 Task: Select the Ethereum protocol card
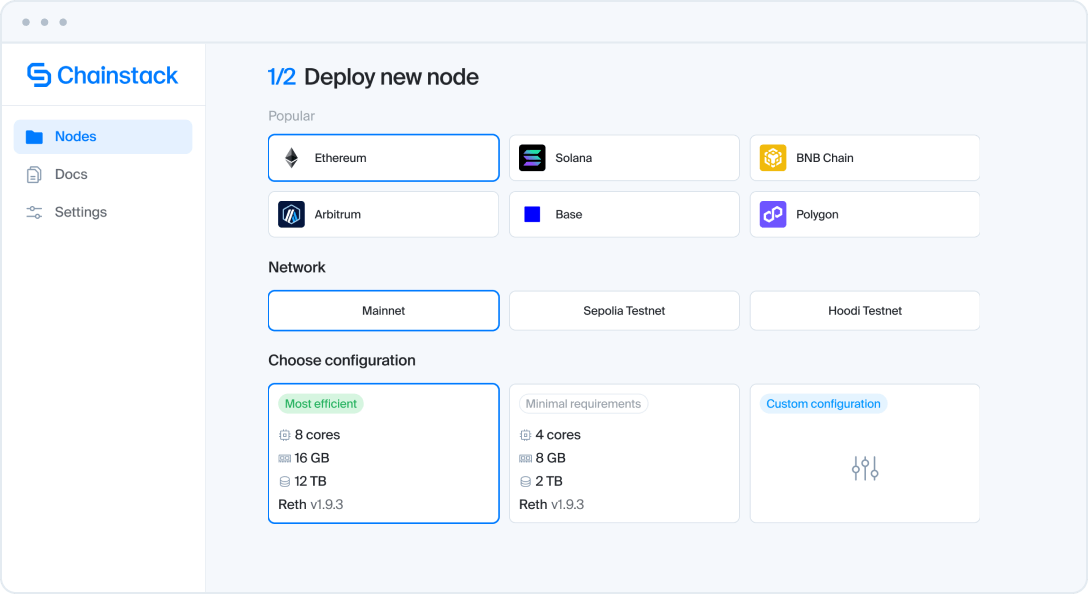click(x=384, y=158)
